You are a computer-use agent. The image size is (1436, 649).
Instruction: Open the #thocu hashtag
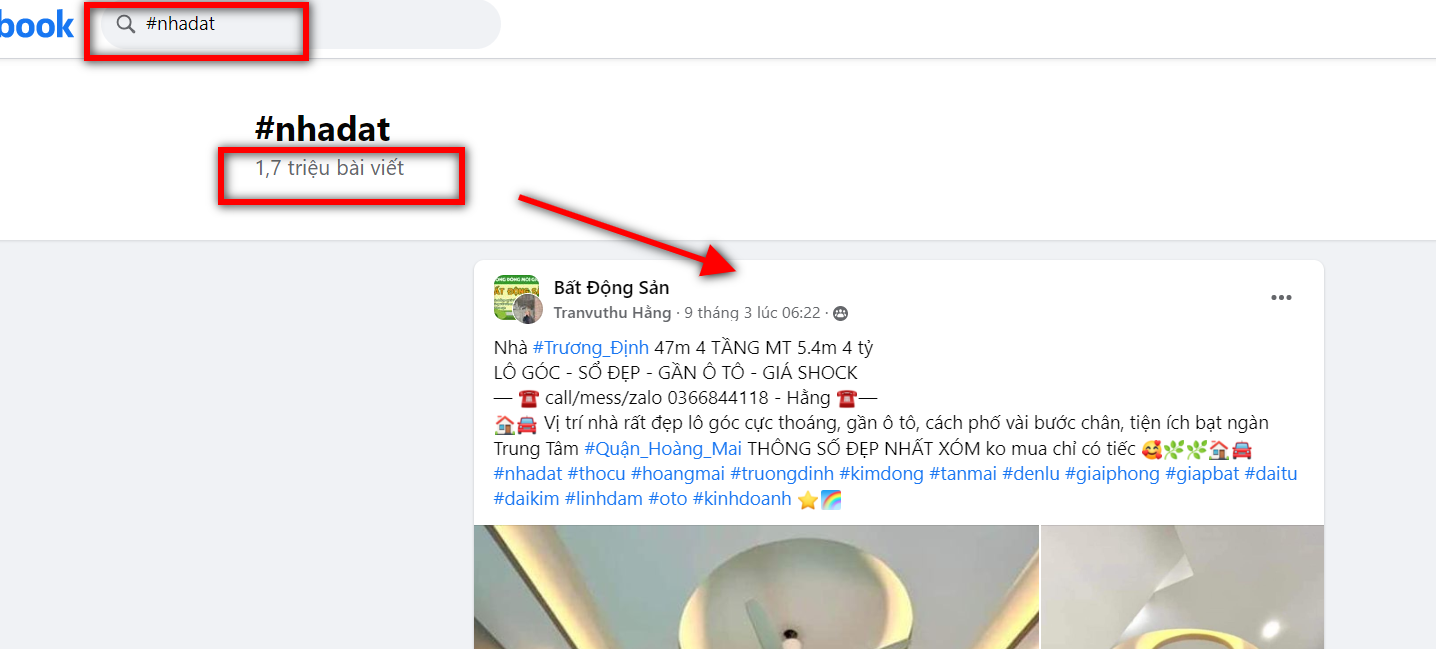coord(596,473)
